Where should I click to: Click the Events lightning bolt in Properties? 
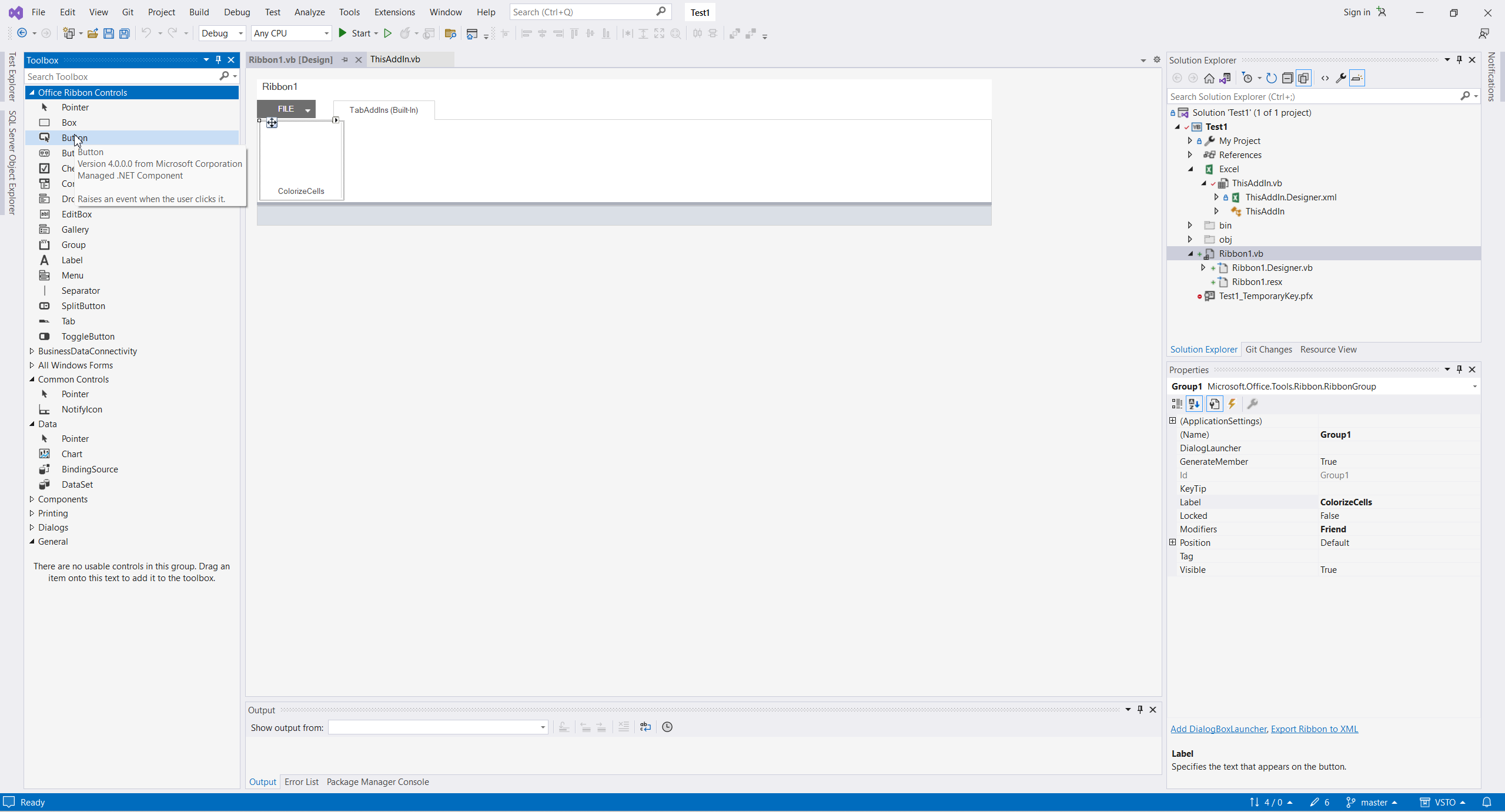click(x=1232, y=404)
